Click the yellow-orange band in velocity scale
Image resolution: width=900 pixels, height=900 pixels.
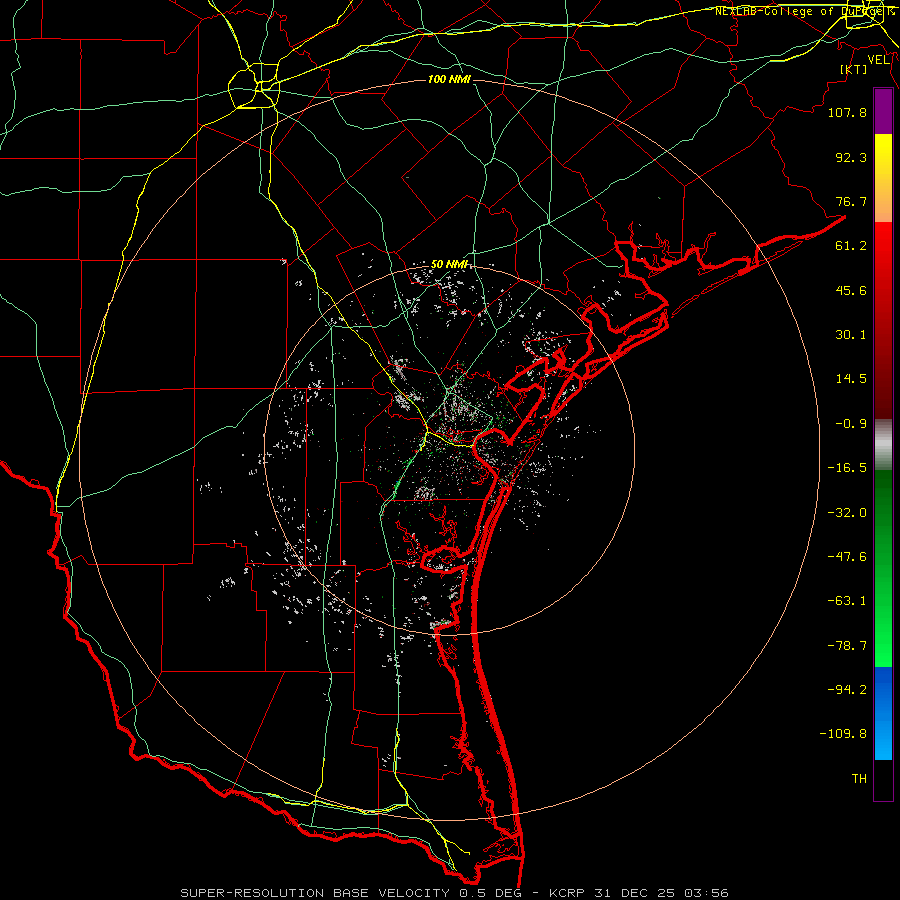pos(883,178)
